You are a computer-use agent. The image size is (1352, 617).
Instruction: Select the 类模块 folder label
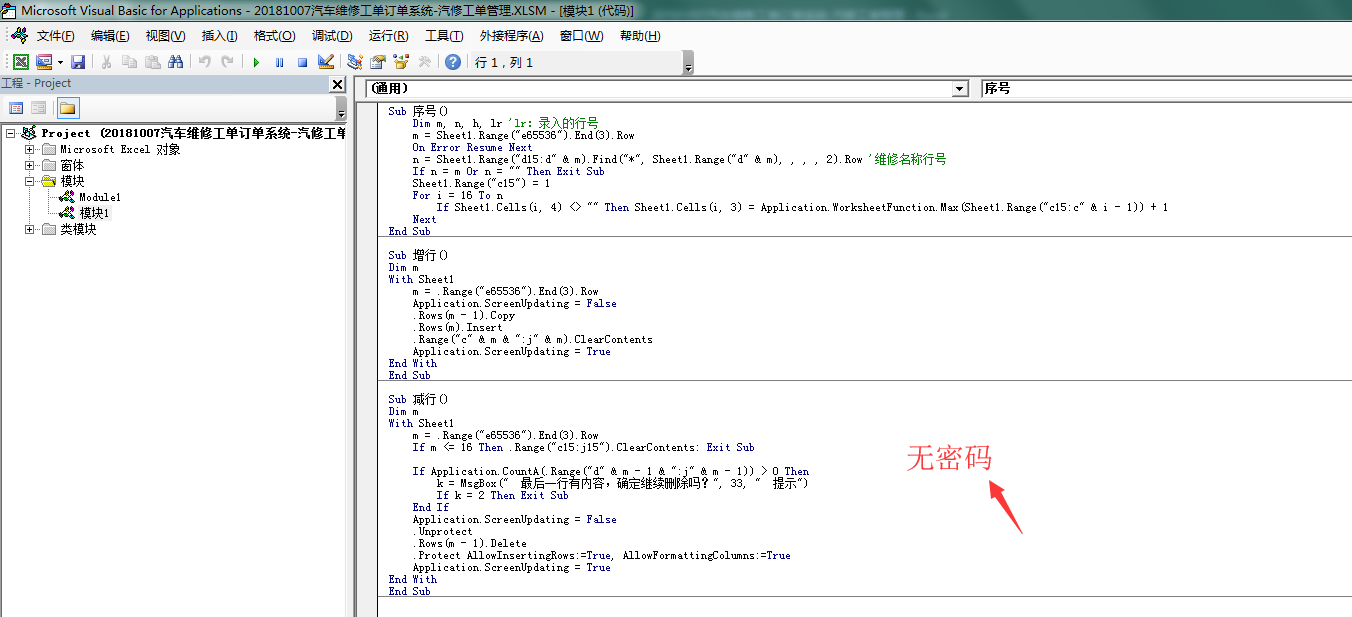pos(78,229)
